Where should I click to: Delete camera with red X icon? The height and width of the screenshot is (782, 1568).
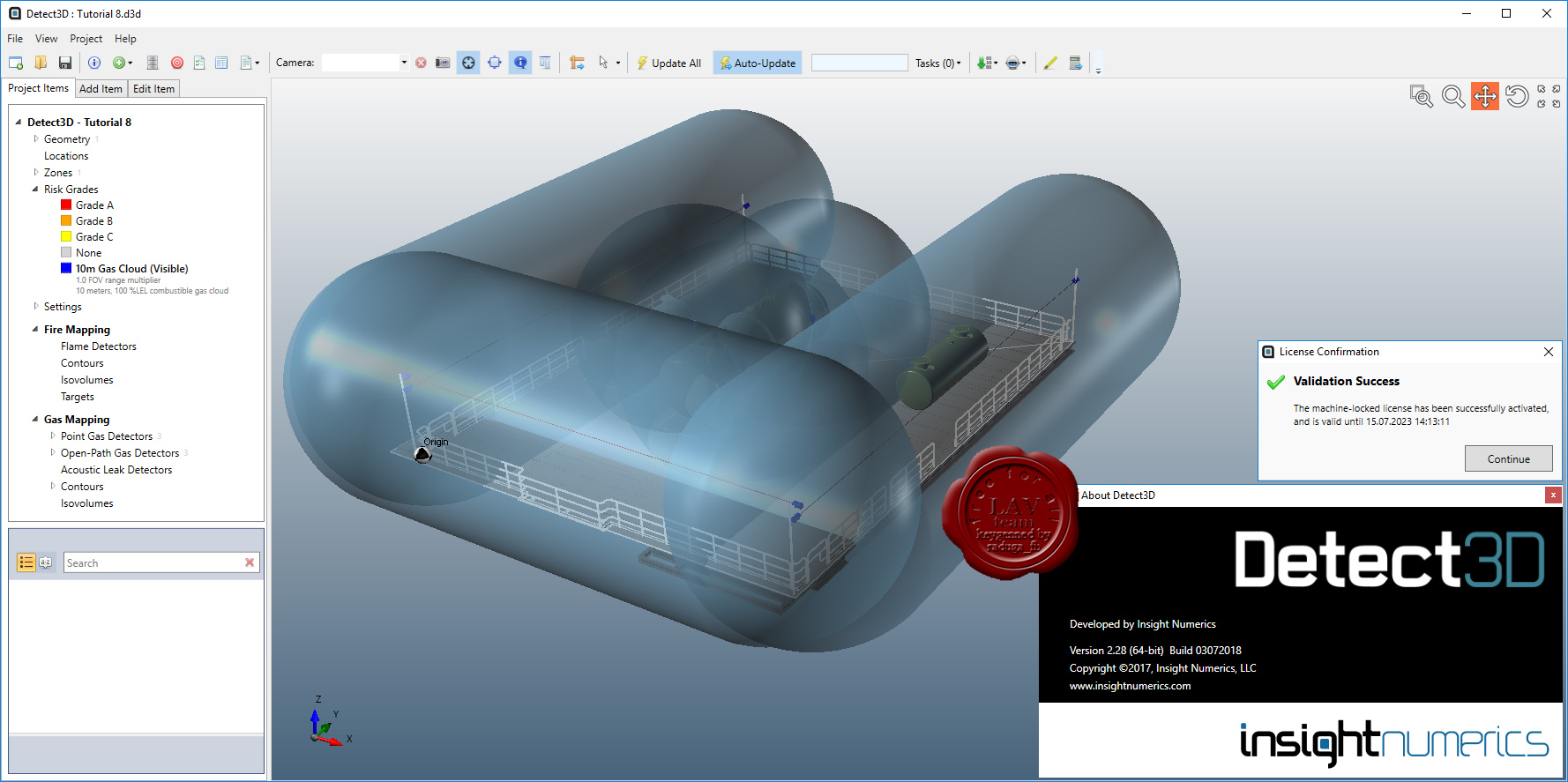click(x=421, y=63)
